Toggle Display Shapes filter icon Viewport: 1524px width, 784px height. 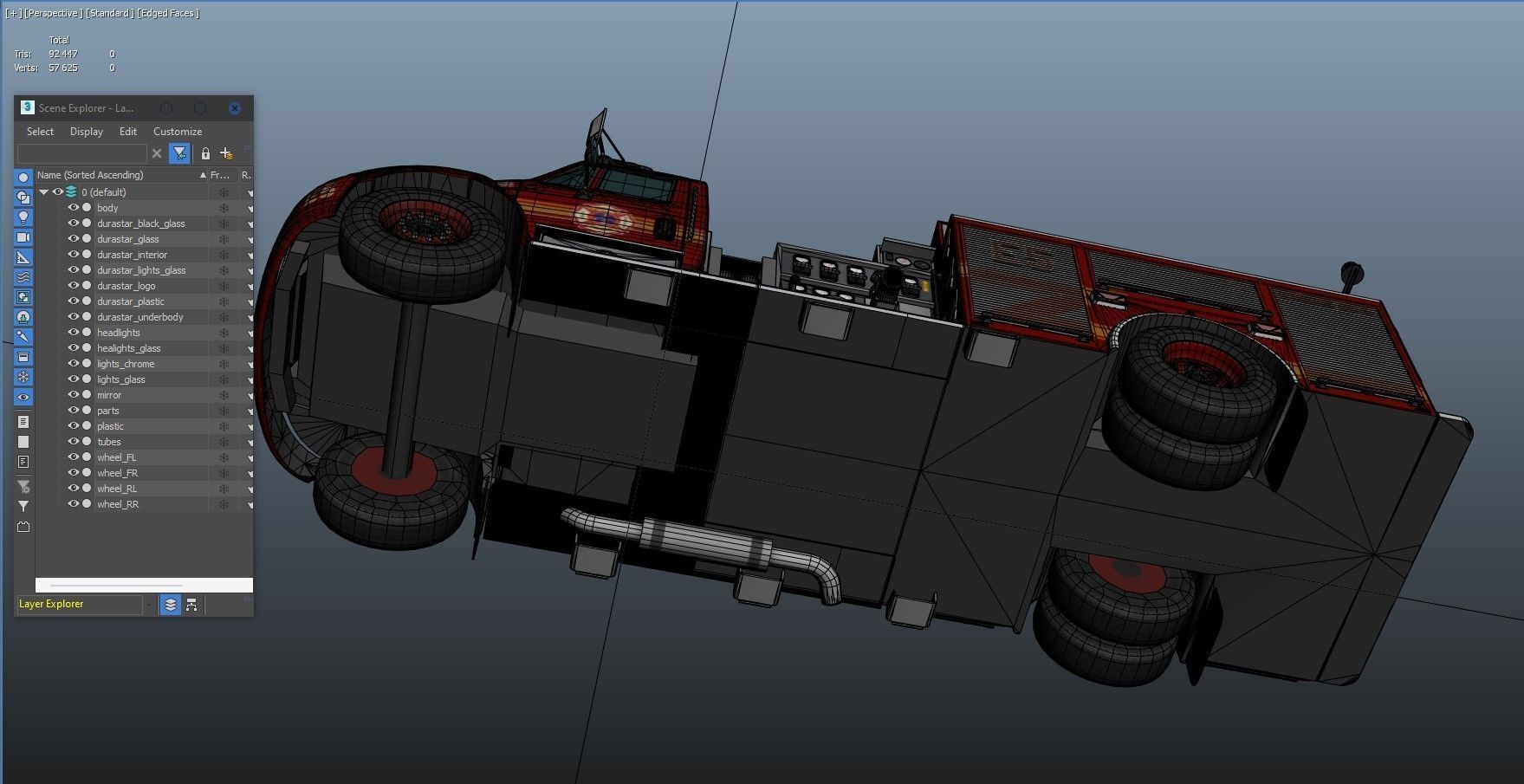tap(23, 198)
